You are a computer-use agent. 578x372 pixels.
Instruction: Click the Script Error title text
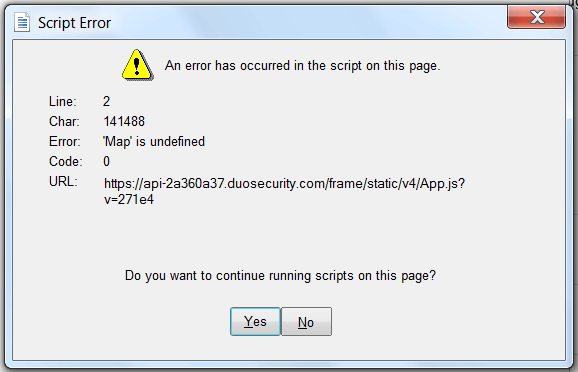point(74,23)
